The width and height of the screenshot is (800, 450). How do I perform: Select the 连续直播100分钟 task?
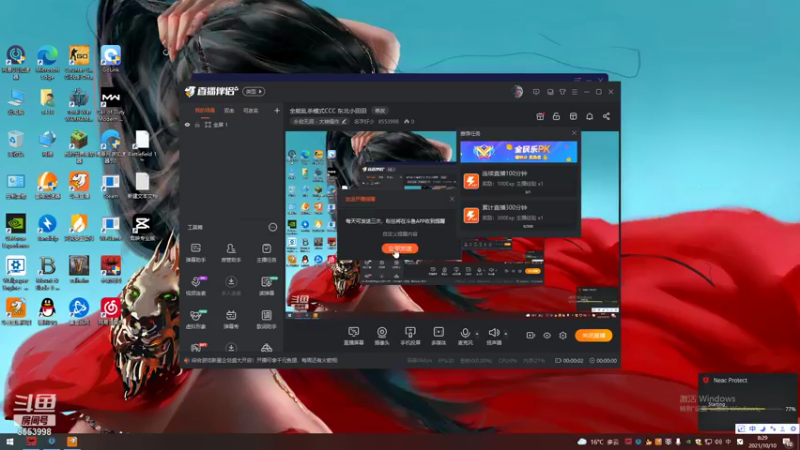[x=519, y=181]
